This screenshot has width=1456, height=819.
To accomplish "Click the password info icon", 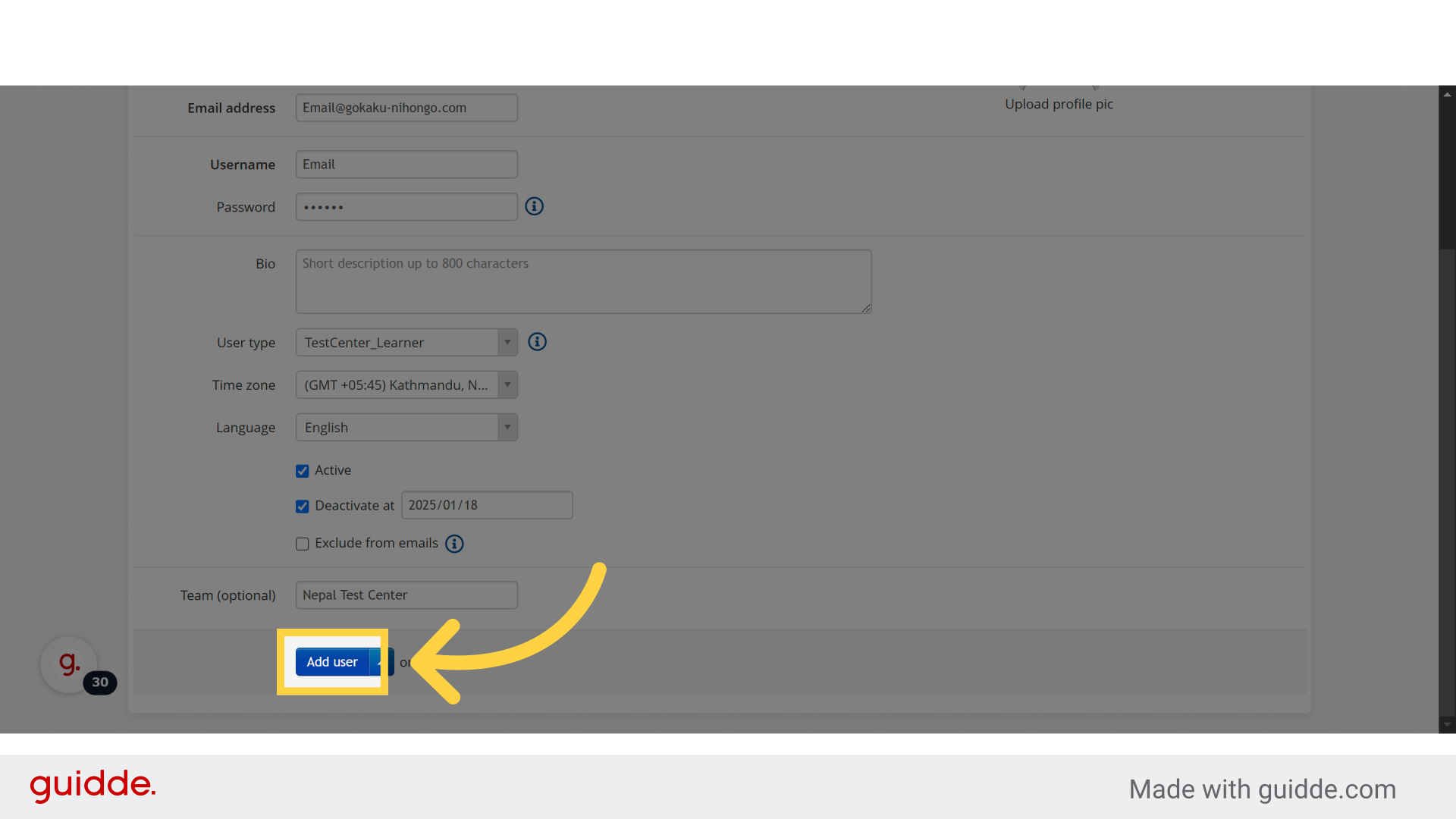I will (534, 206).
